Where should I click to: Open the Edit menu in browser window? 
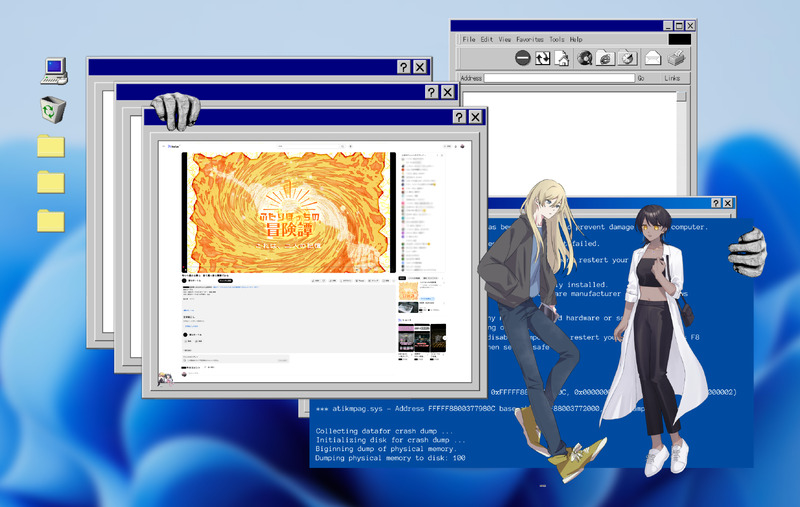[x=487, y=39]
